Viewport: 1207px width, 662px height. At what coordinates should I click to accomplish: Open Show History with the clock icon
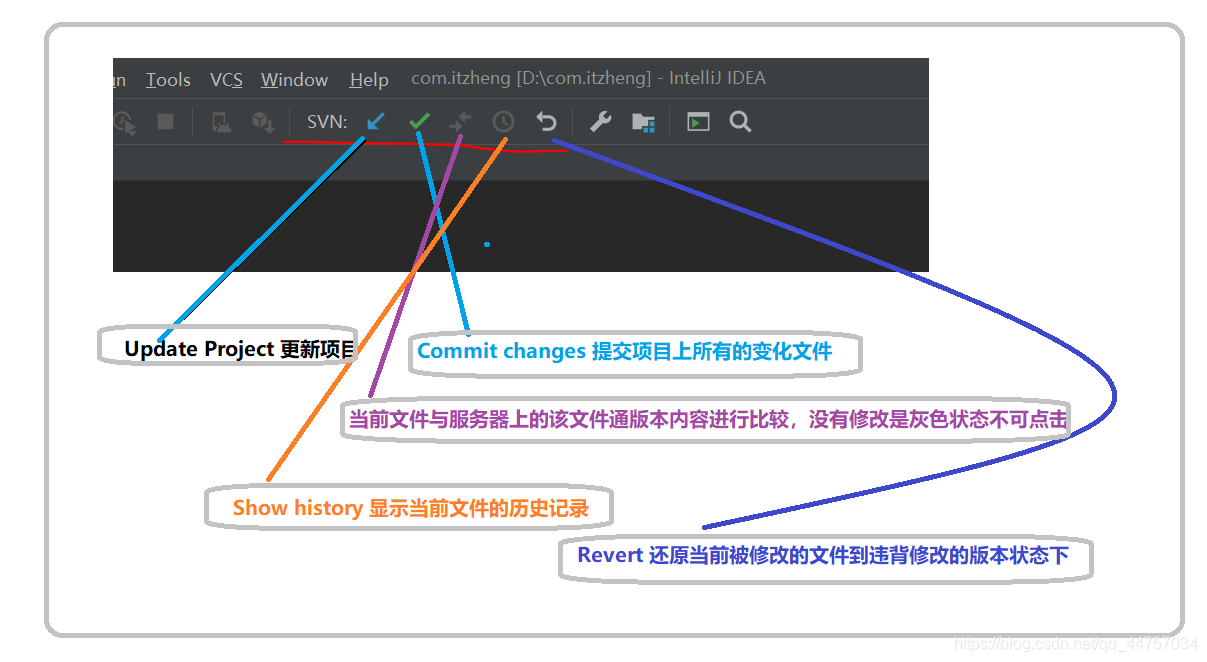pos(503,121)
